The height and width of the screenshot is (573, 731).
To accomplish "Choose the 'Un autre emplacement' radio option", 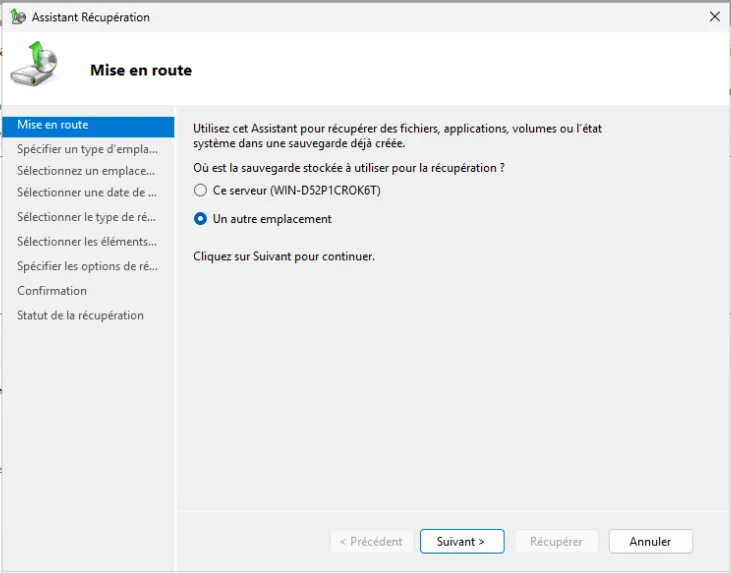I will pyautogui.click(x=201, y=219).
